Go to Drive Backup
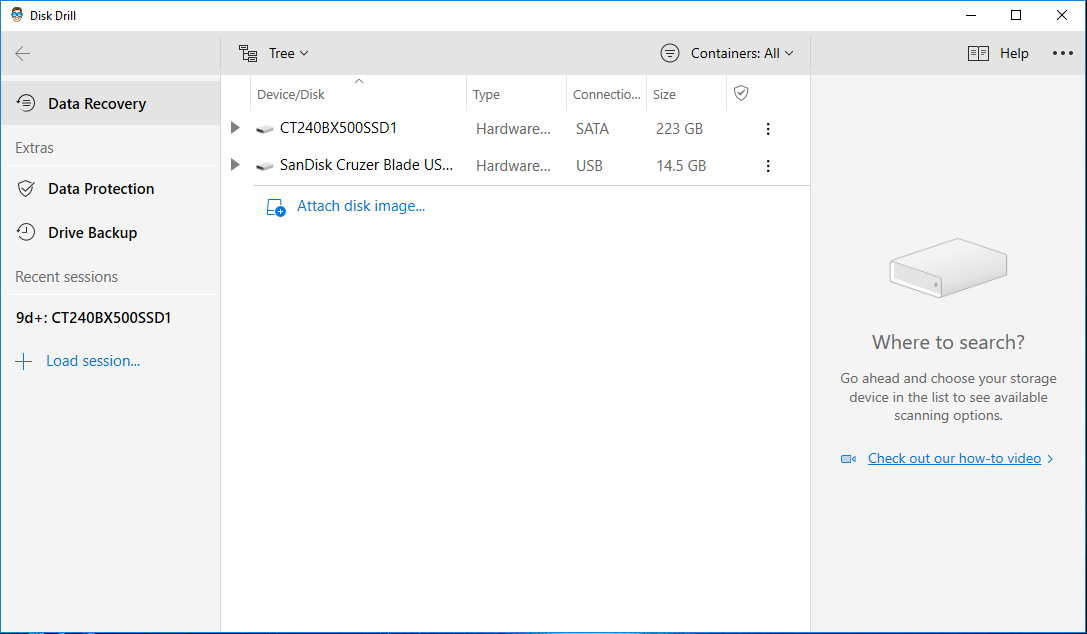 92,233
